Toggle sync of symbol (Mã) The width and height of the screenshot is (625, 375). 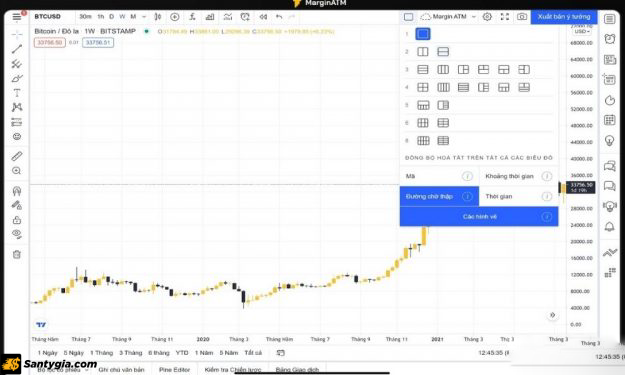(x=439, y=176)
